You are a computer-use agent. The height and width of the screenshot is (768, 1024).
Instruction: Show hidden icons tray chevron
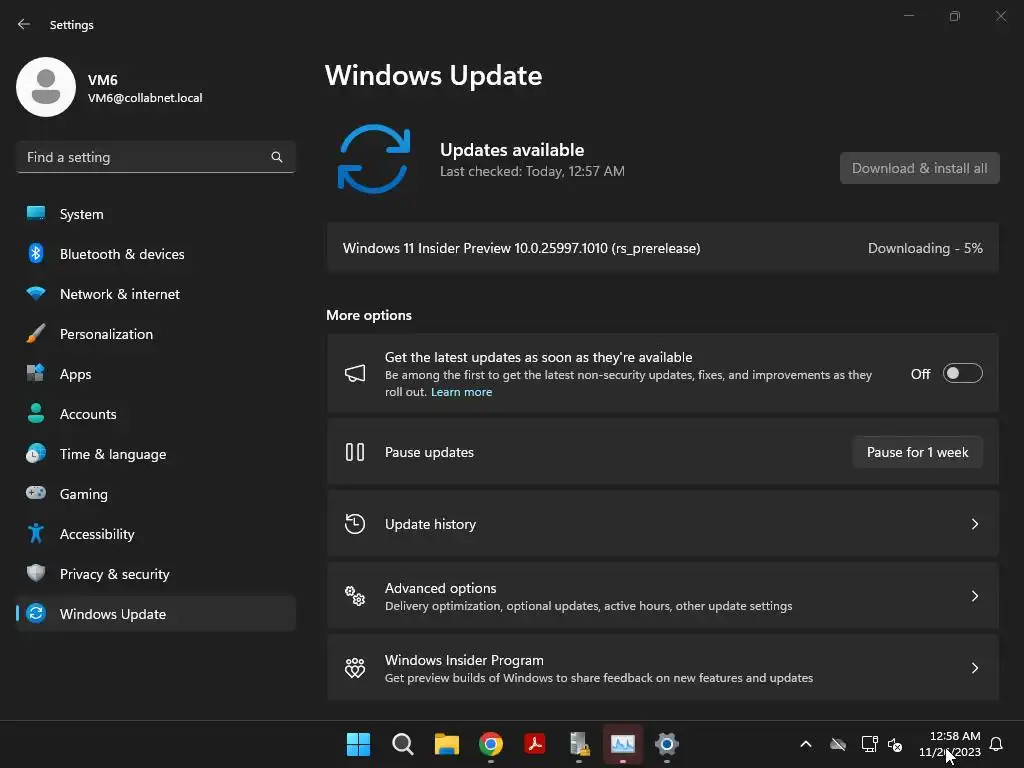pos(806,744)
